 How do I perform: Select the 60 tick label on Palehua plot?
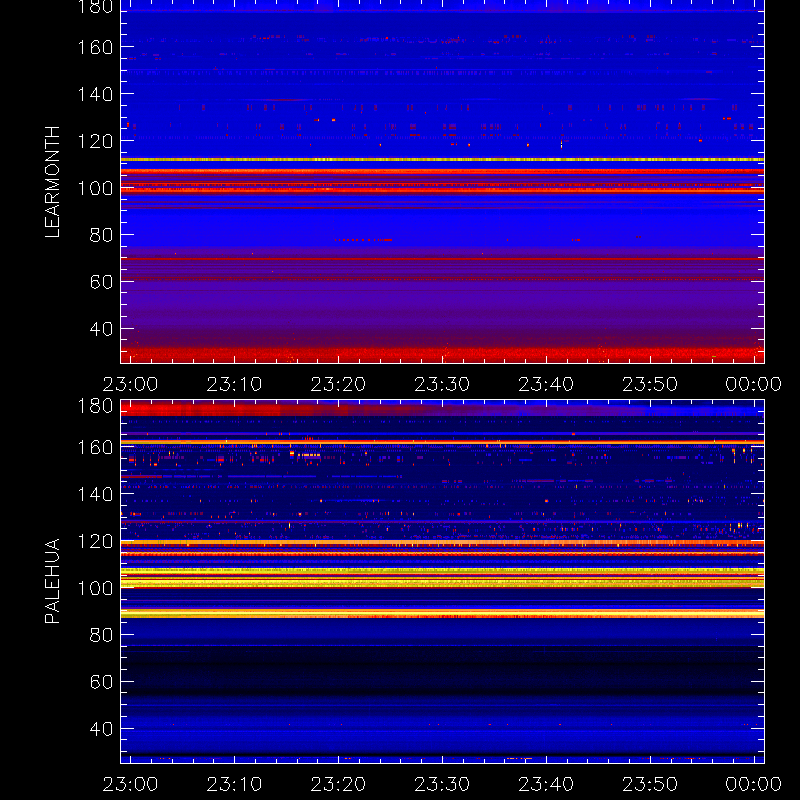pos(101,682)
